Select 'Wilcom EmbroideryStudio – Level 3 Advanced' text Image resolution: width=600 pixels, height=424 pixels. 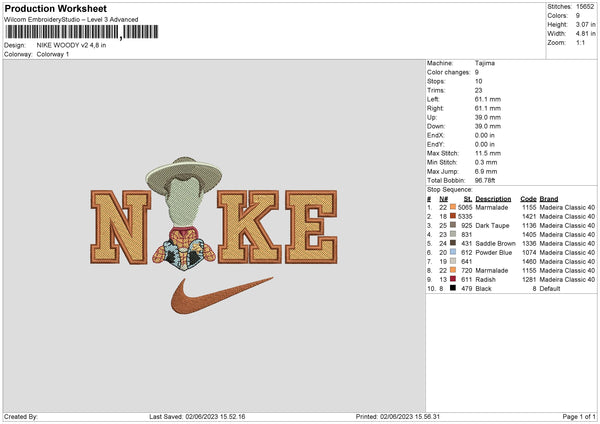click(71, 20)
